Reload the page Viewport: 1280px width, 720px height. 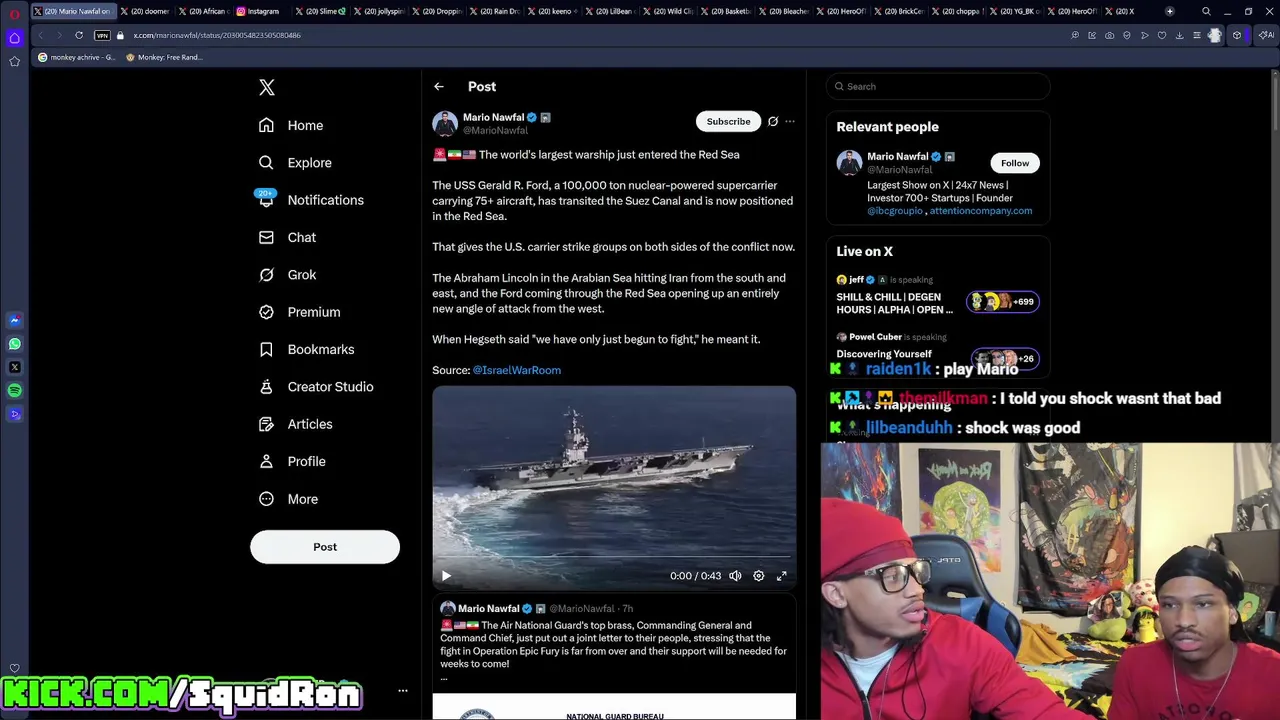point(79,35)
